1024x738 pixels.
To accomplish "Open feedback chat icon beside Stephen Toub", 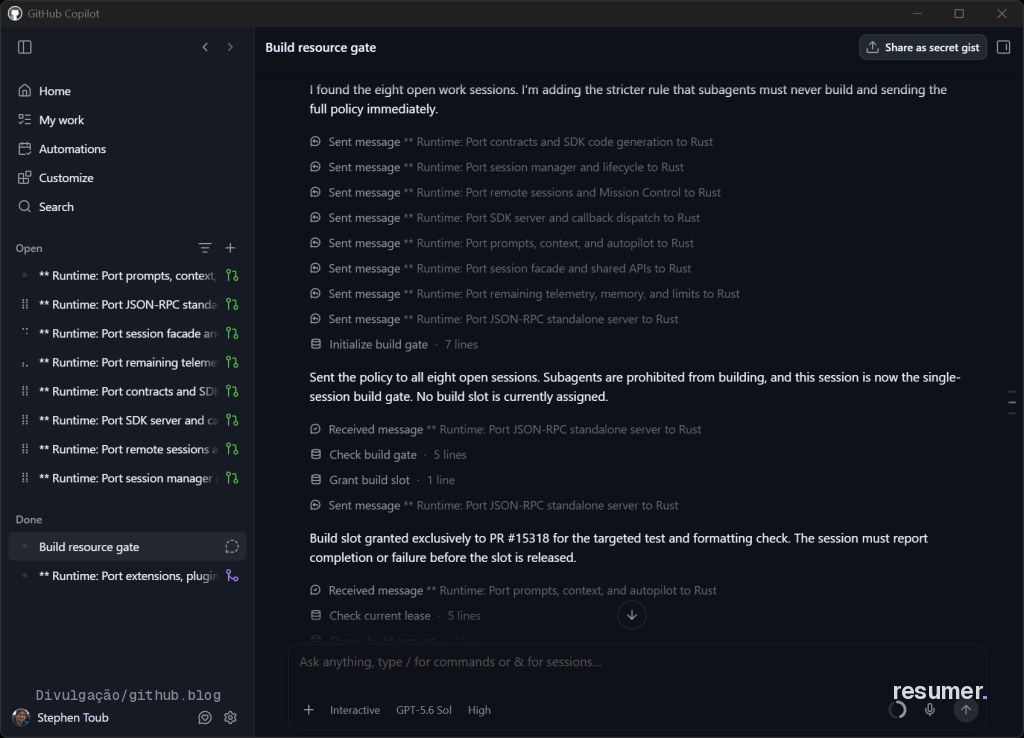I will (204, 718).
